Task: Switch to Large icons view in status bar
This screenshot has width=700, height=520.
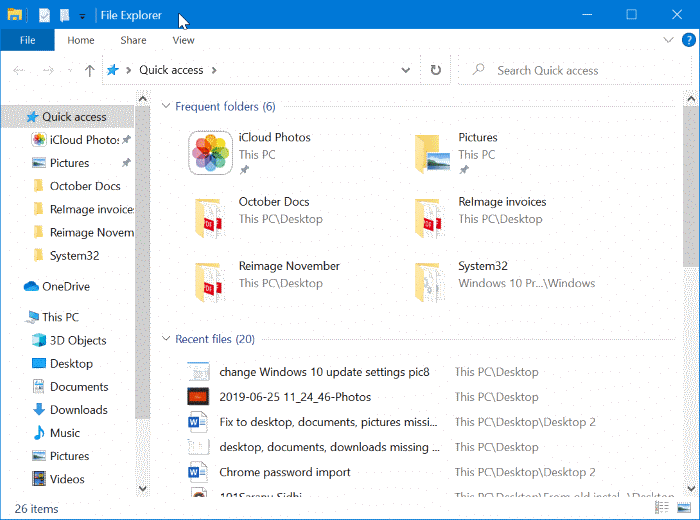Action: click(684, 508)
